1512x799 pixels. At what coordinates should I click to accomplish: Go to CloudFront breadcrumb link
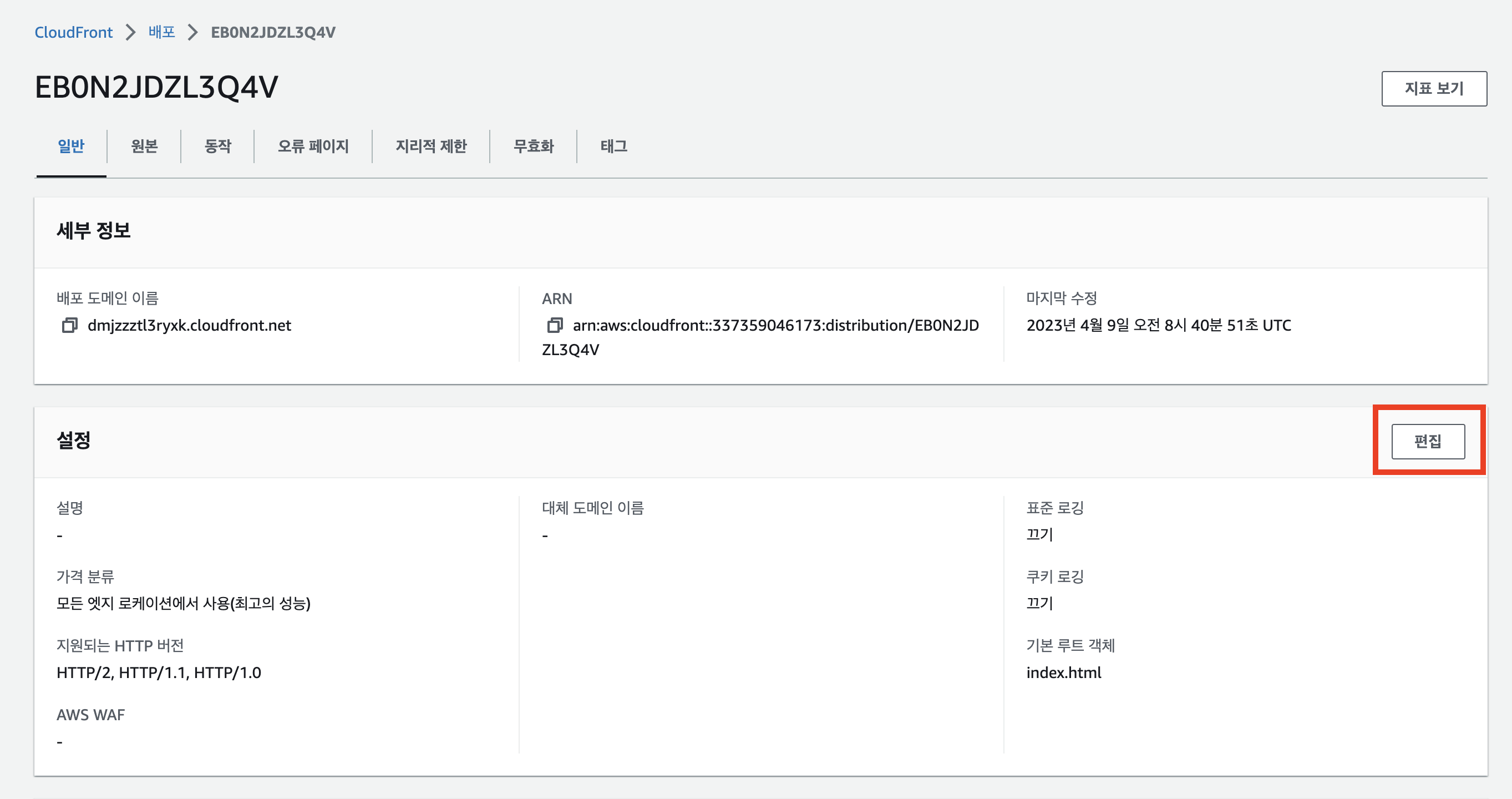pos(73,32)
